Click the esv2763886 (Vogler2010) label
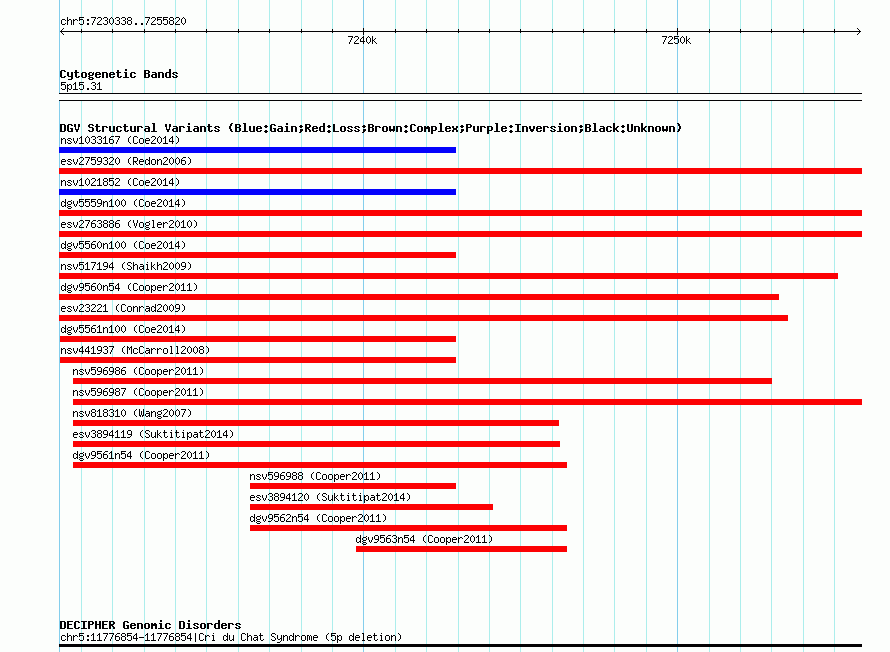 coord(129,224)
